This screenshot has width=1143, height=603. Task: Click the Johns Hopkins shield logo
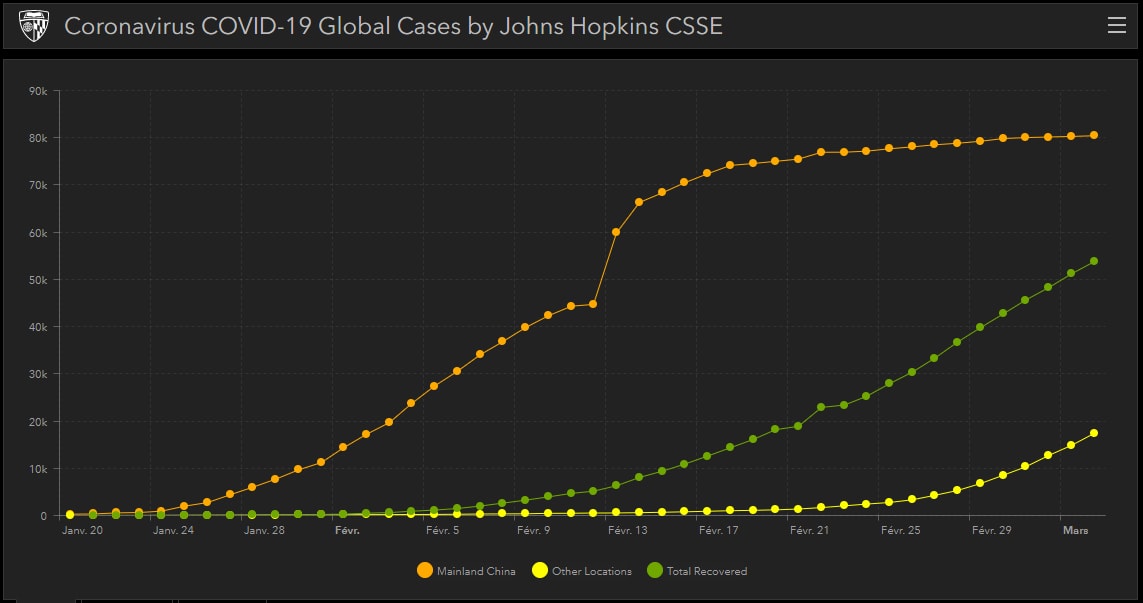pos(34,26)
